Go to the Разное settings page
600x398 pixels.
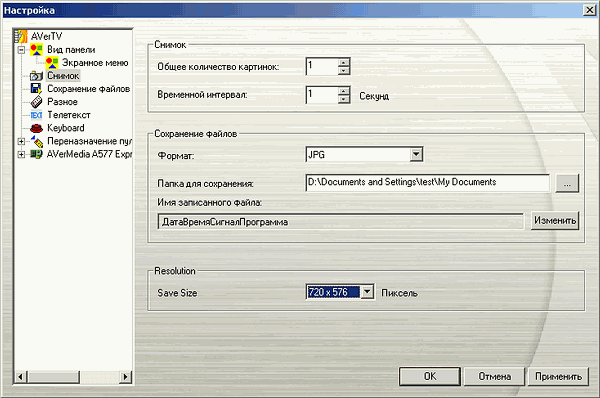pyautogui.click(x=62, y=102)
